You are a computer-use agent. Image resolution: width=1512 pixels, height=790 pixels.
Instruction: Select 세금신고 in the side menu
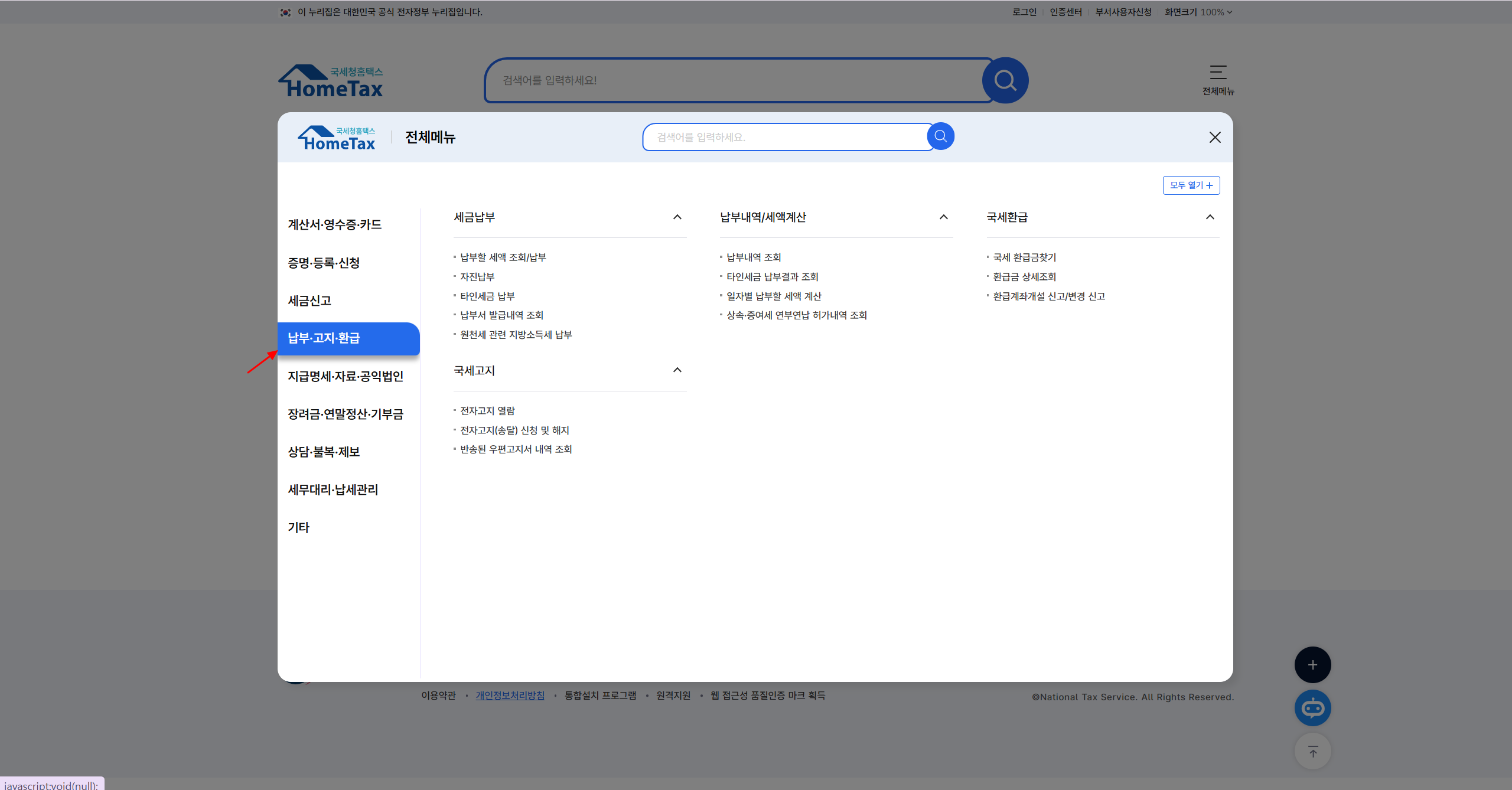click(x=309, y=301)
